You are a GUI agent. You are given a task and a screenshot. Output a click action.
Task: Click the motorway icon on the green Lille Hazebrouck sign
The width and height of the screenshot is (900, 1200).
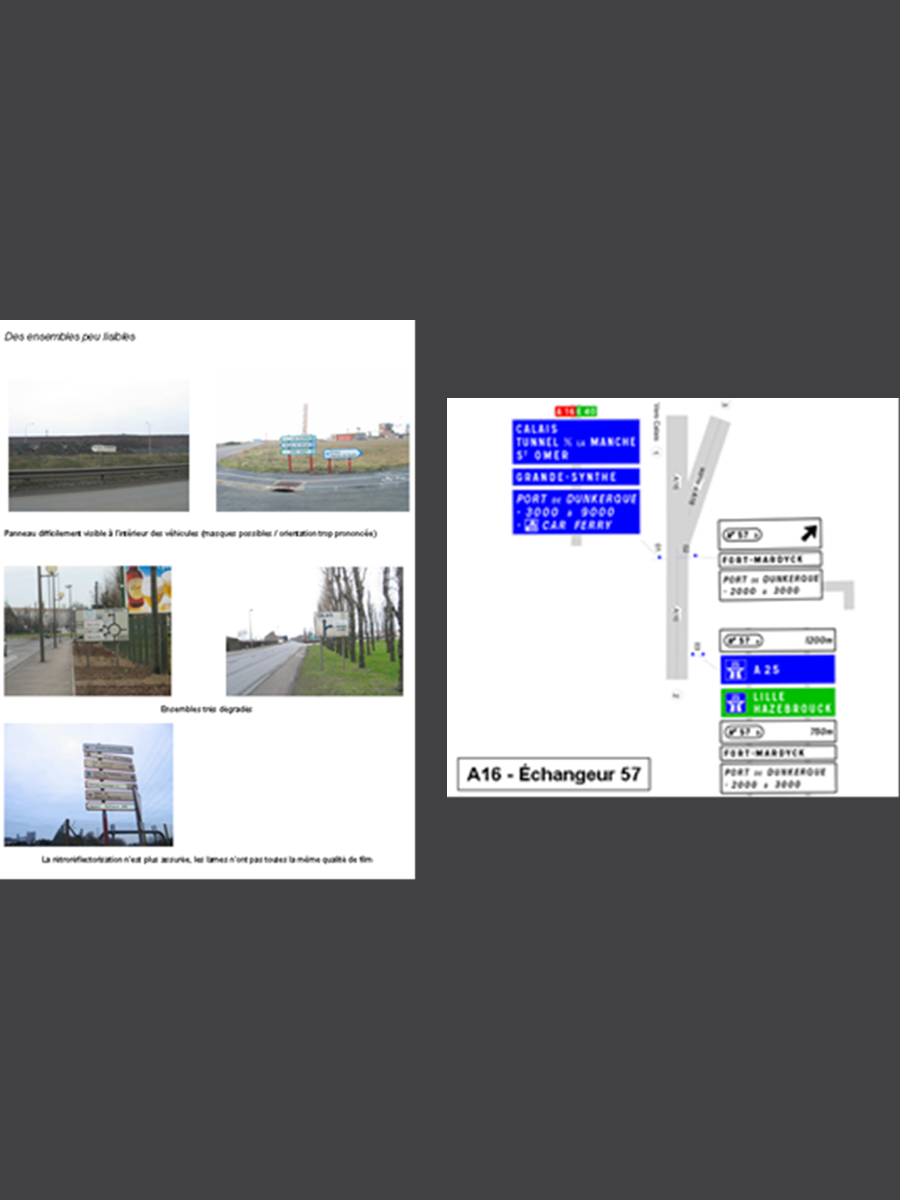pos(736,703)
